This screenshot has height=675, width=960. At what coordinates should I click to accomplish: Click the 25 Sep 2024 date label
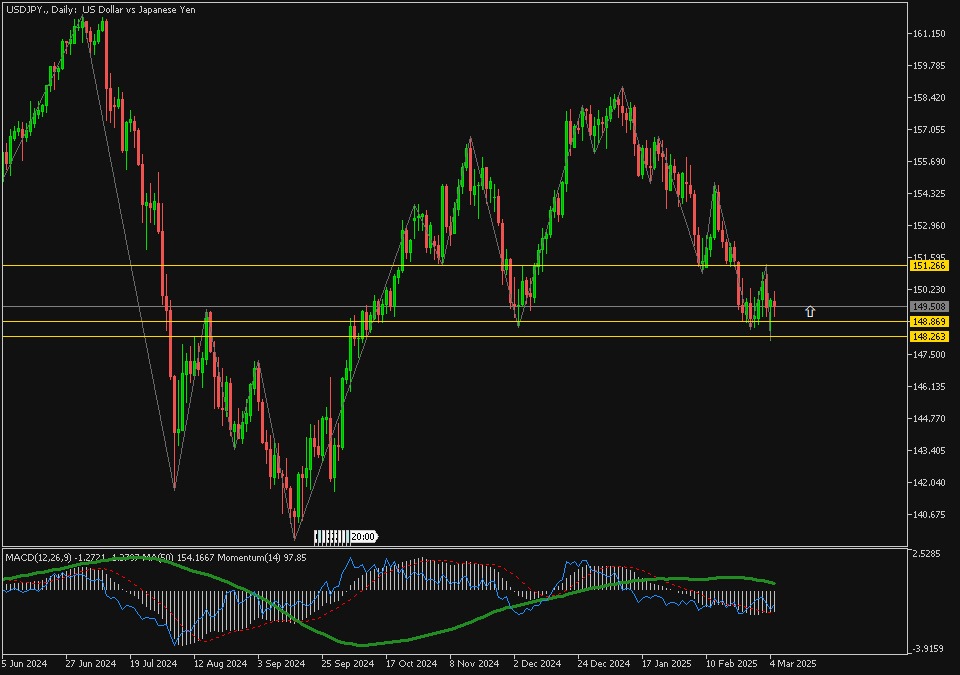point(348,663)
